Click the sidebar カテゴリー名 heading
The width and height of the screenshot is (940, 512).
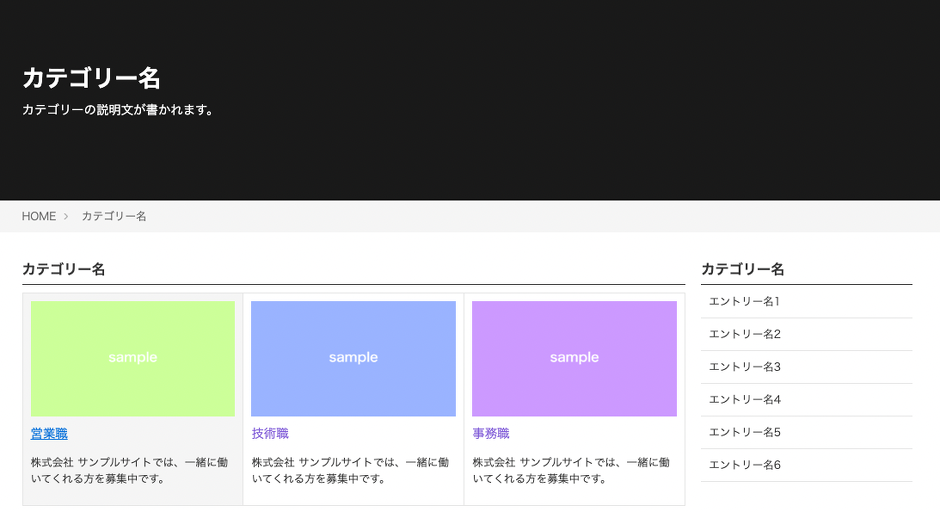[742, 269]
